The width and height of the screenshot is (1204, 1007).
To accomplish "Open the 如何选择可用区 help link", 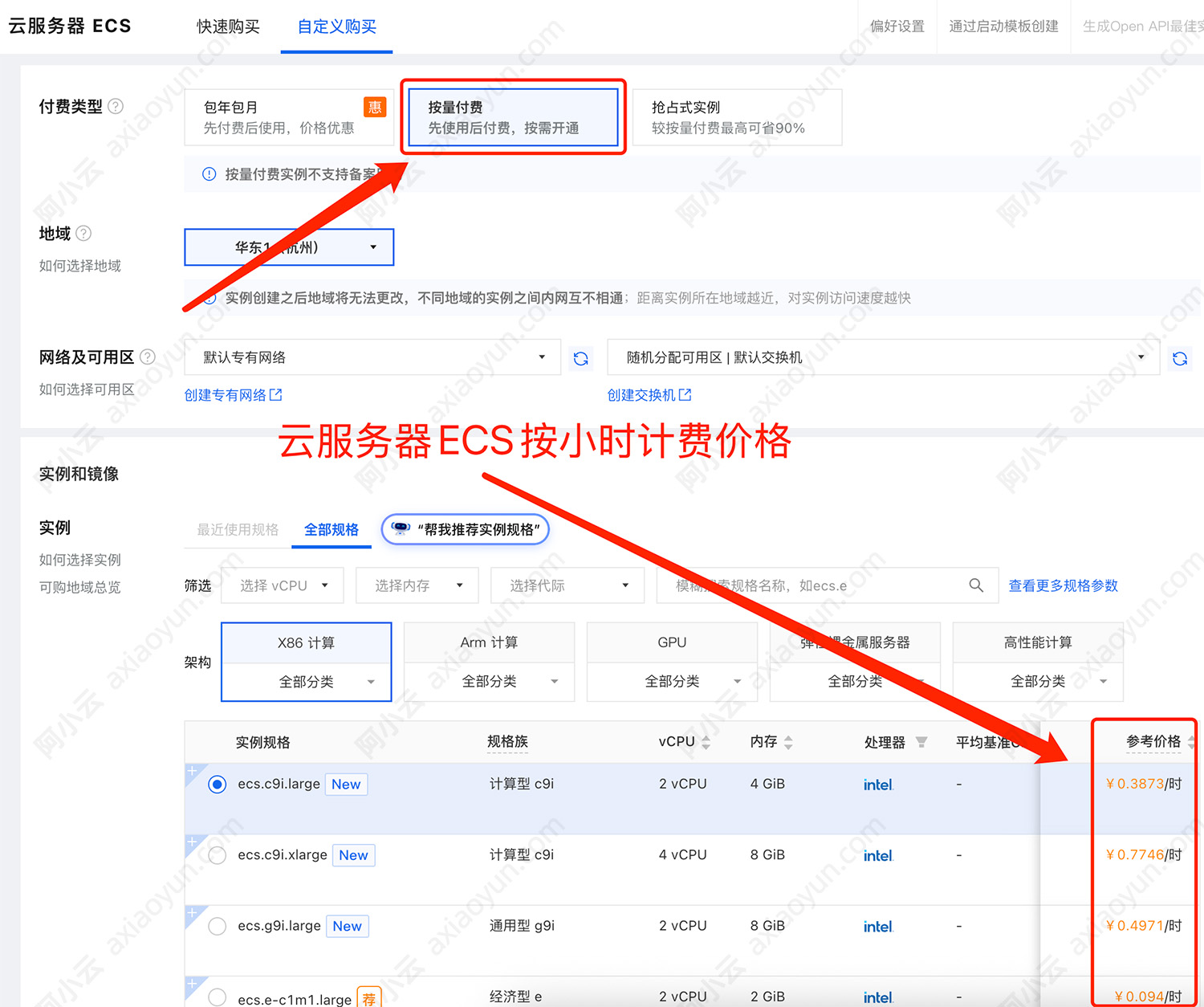I will pyautogui.click(x=87, y=389).
